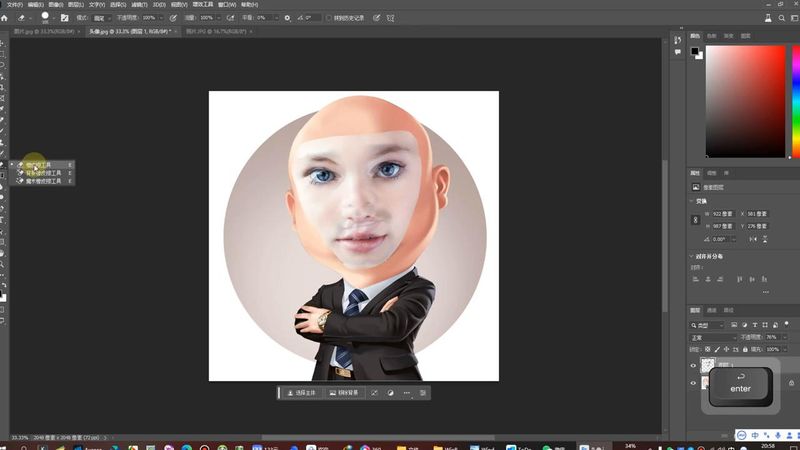Open the flow value slider arrow
The height and width of the screenshot is (450, 800).
click(x=218, y=18)
